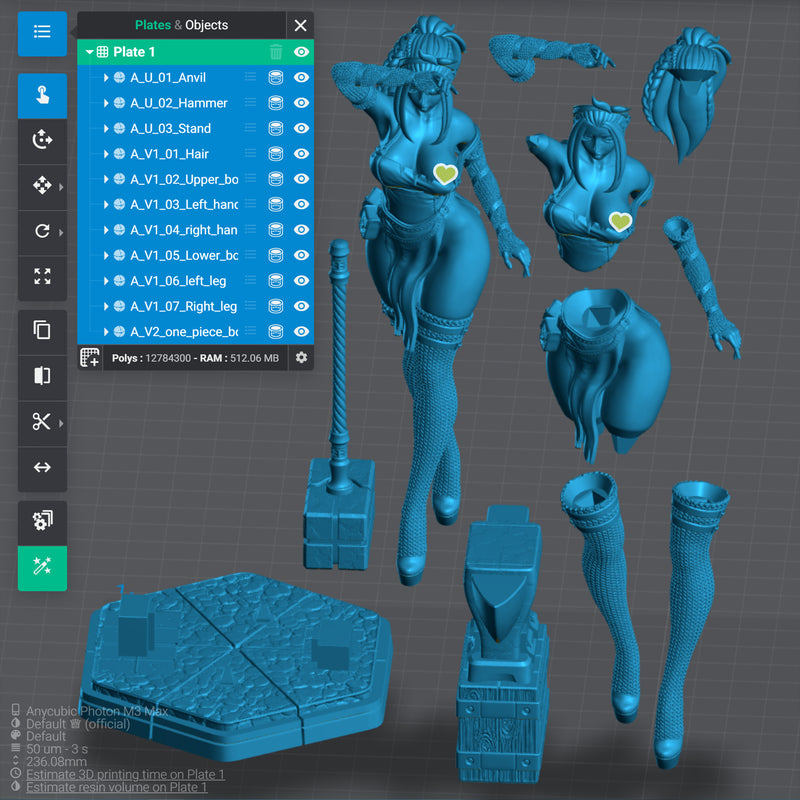The width and height of the screenshot is (800, 800).
Task: Select the A_V1_06_left_leg object row
Action: [x=195, y=281]
